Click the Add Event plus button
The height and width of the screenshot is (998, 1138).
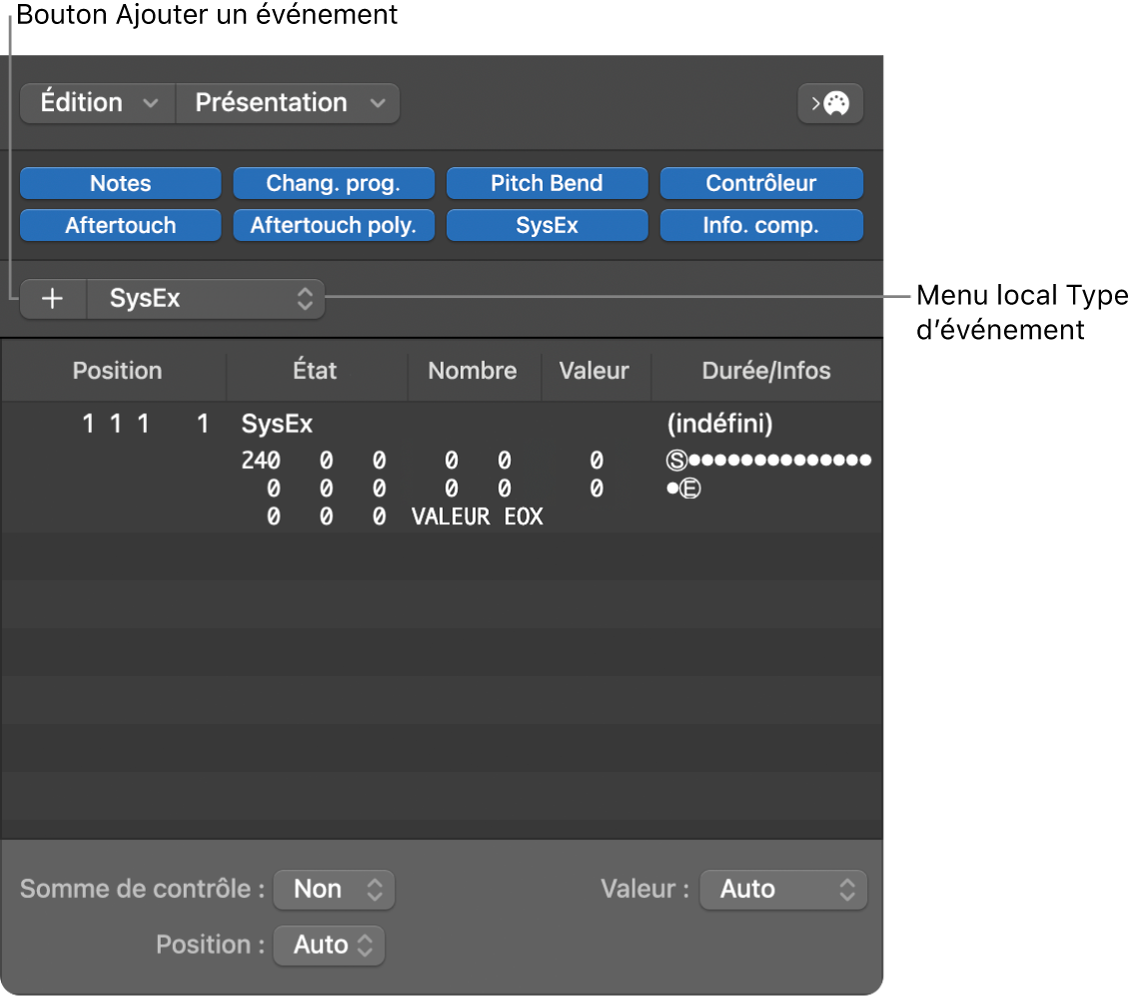point(52,299)
